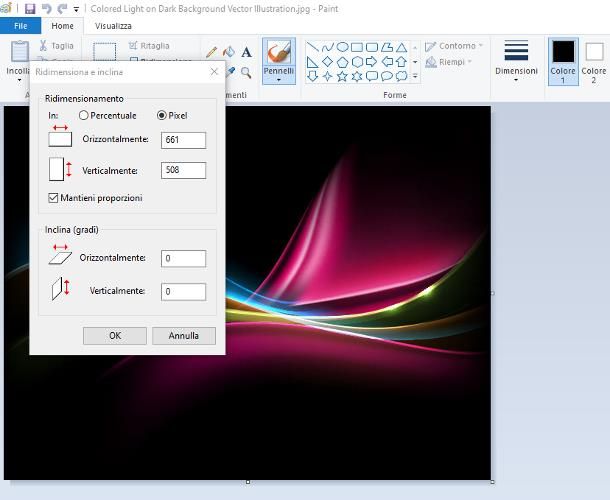
Task: Select the Four-point star shape
Action: (x=328, y=76)
